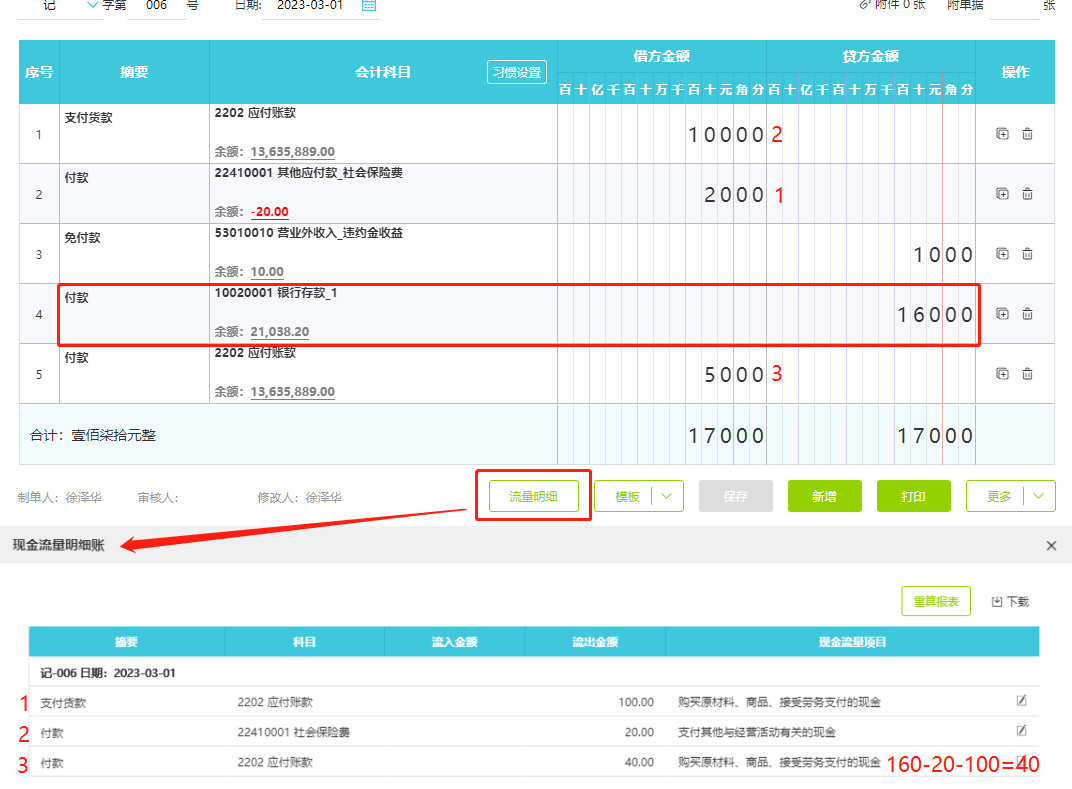1072x789 pixels.
Task: Expand the 记 voucher type dropdown
Action: pos(94,5)
